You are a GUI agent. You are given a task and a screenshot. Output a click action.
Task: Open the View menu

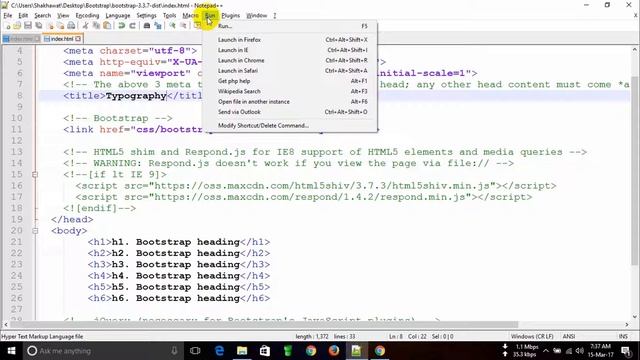[x=63, y=16]
